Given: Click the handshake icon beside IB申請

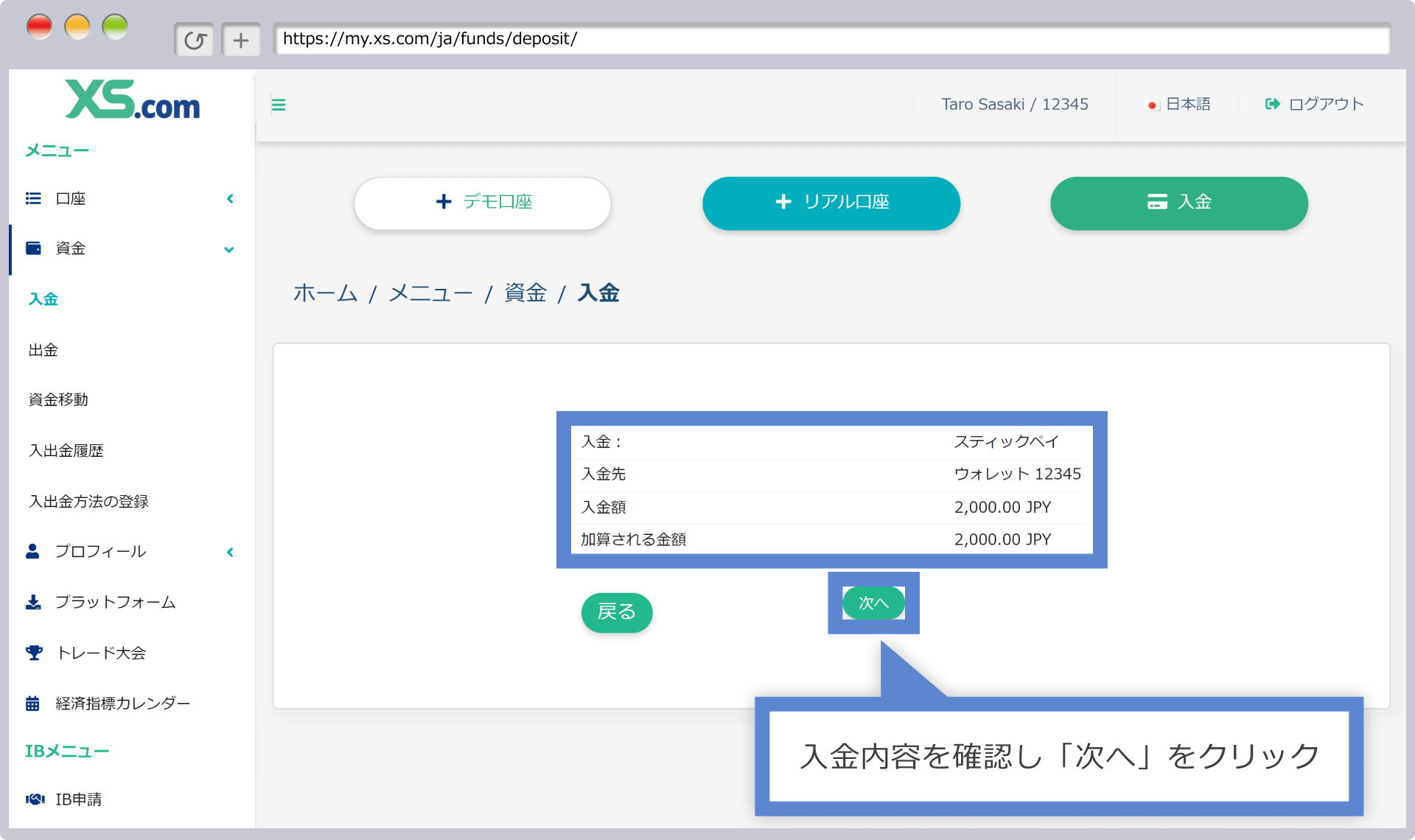Looking at the screenshot, I should [35, 799].
